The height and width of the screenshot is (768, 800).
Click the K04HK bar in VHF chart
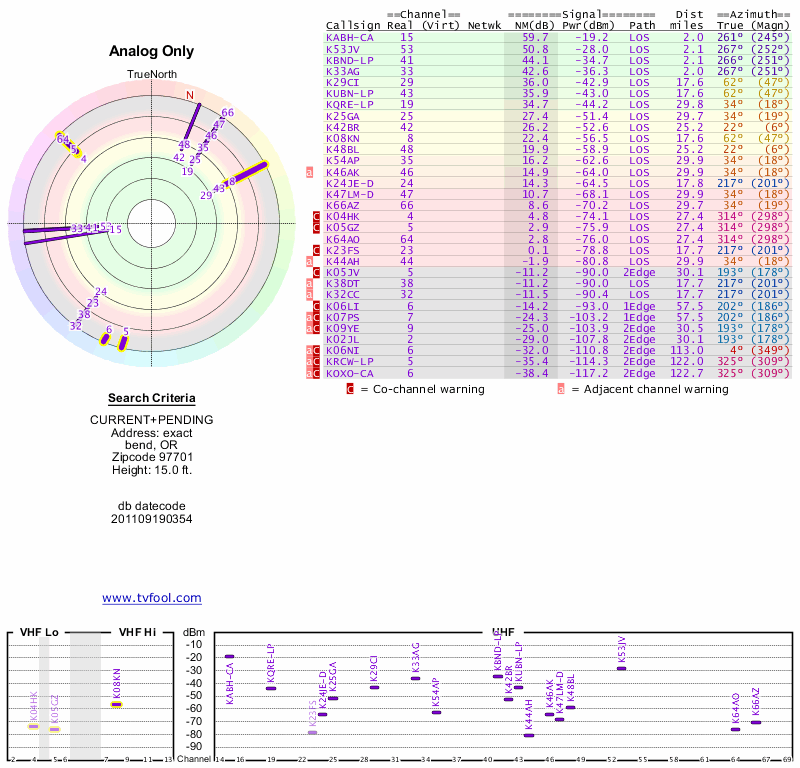[x=34, y=727]
